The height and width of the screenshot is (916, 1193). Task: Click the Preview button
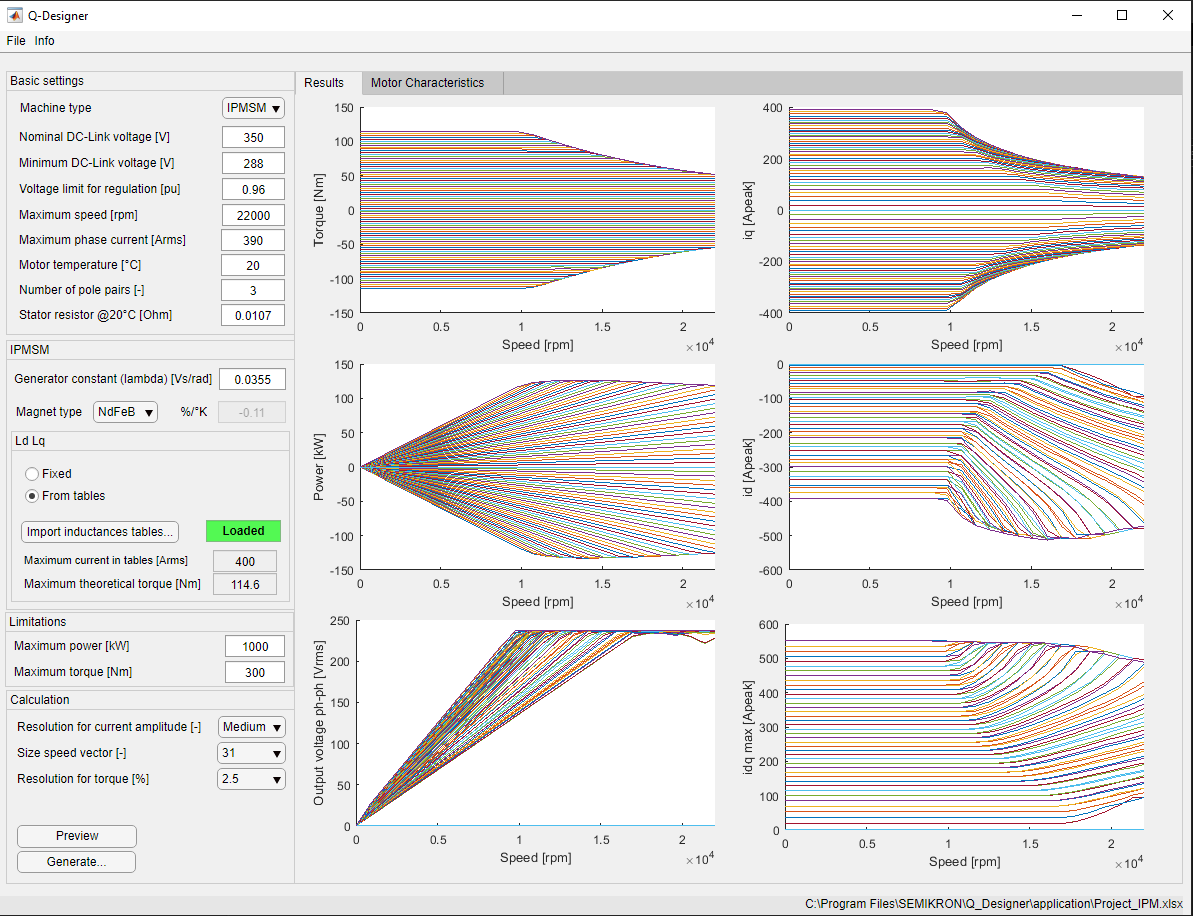77,836
